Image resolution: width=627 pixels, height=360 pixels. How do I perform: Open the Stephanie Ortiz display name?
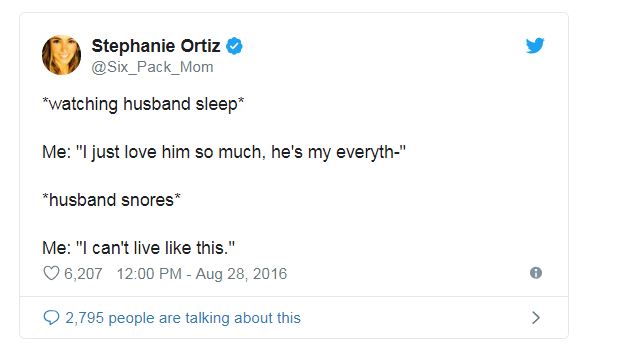coord(156,46)
